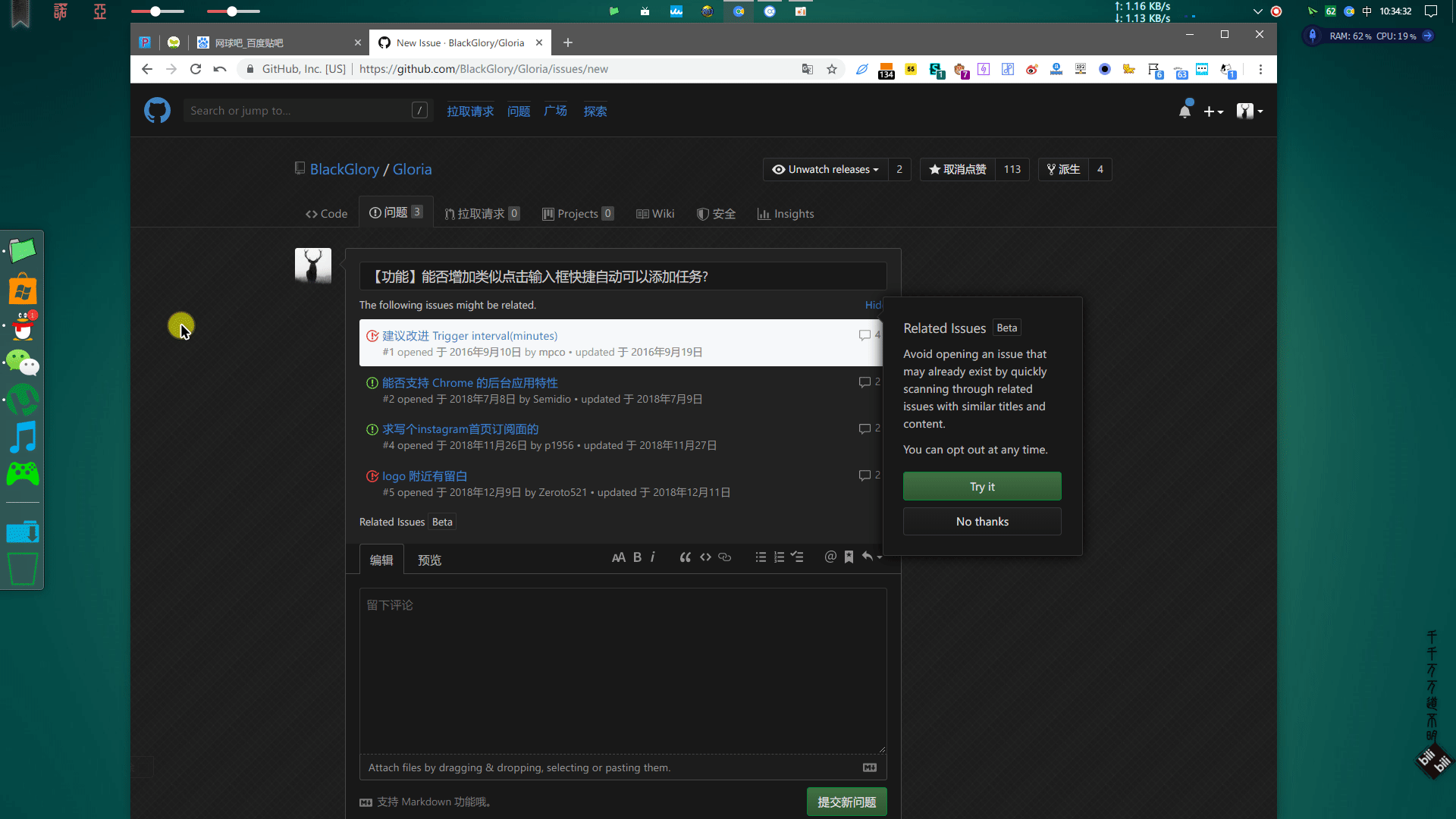1456x819 pixels.
Task: Open Chrome's three-dot menu
Action: coord(1260,69)
